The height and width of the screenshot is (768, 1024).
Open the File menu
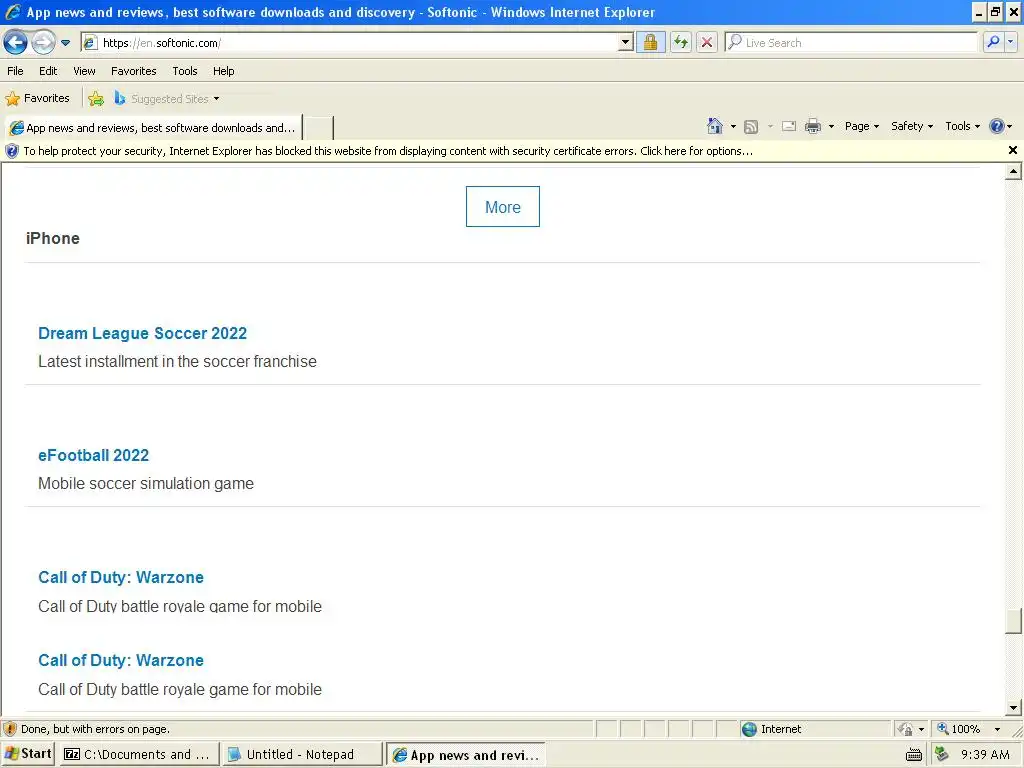(15, 71)
